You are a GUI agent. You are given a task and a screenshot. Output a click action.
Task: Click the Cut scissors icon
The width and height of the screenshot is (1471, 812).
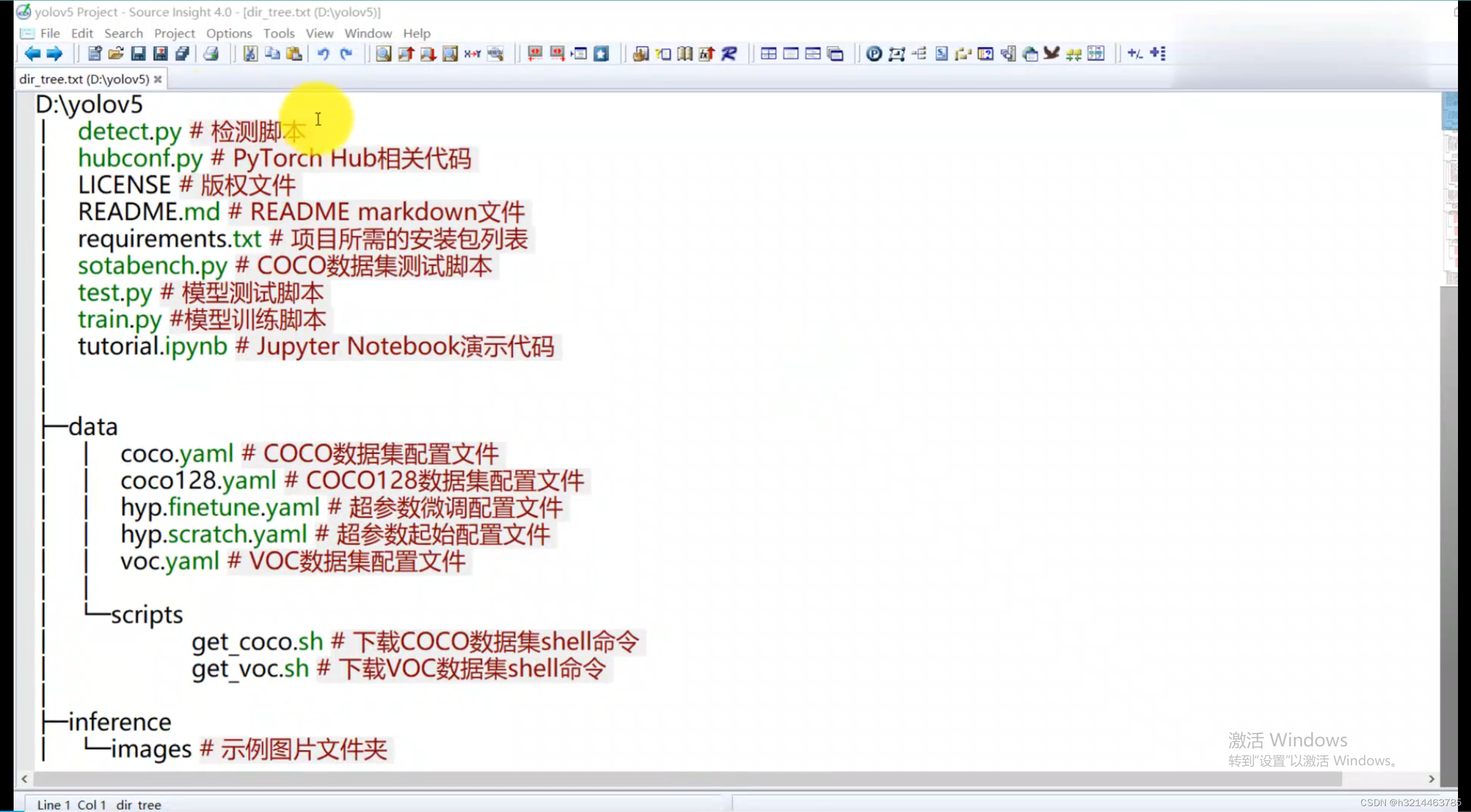click(250, 54)
